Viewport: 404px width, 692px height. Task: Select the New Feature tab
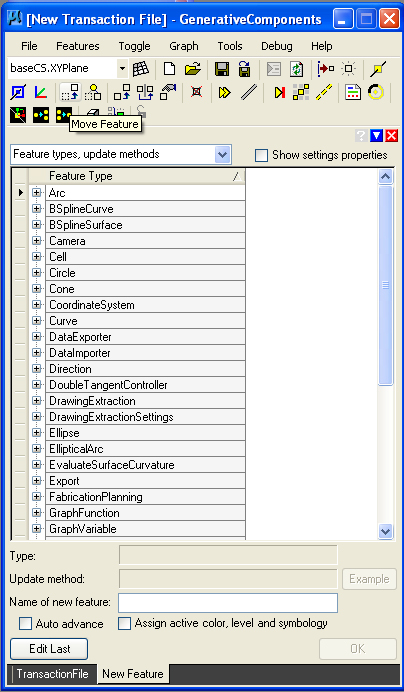133,674
